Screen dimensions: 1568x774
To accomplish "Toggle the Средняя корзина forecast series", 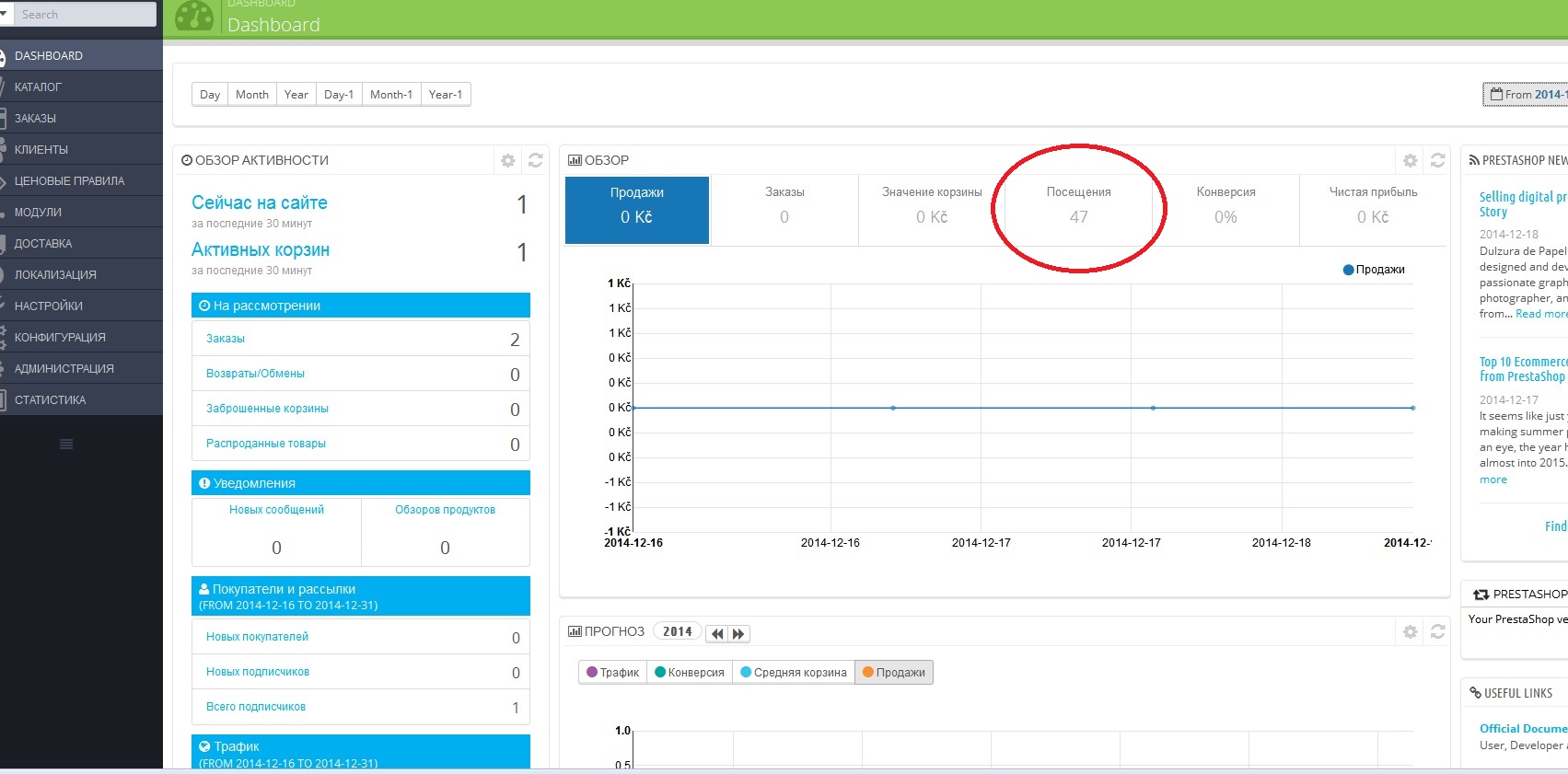I will (x=794, y=673).
